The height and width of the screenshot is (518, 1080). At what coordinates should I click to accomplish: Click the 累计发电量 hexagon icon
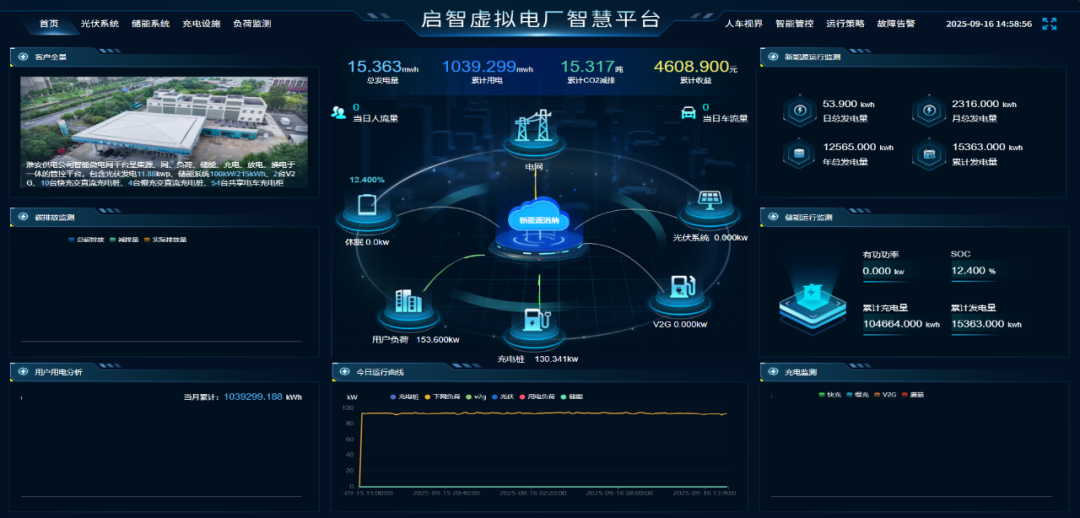pyautogui.click(x=928, y=154)
